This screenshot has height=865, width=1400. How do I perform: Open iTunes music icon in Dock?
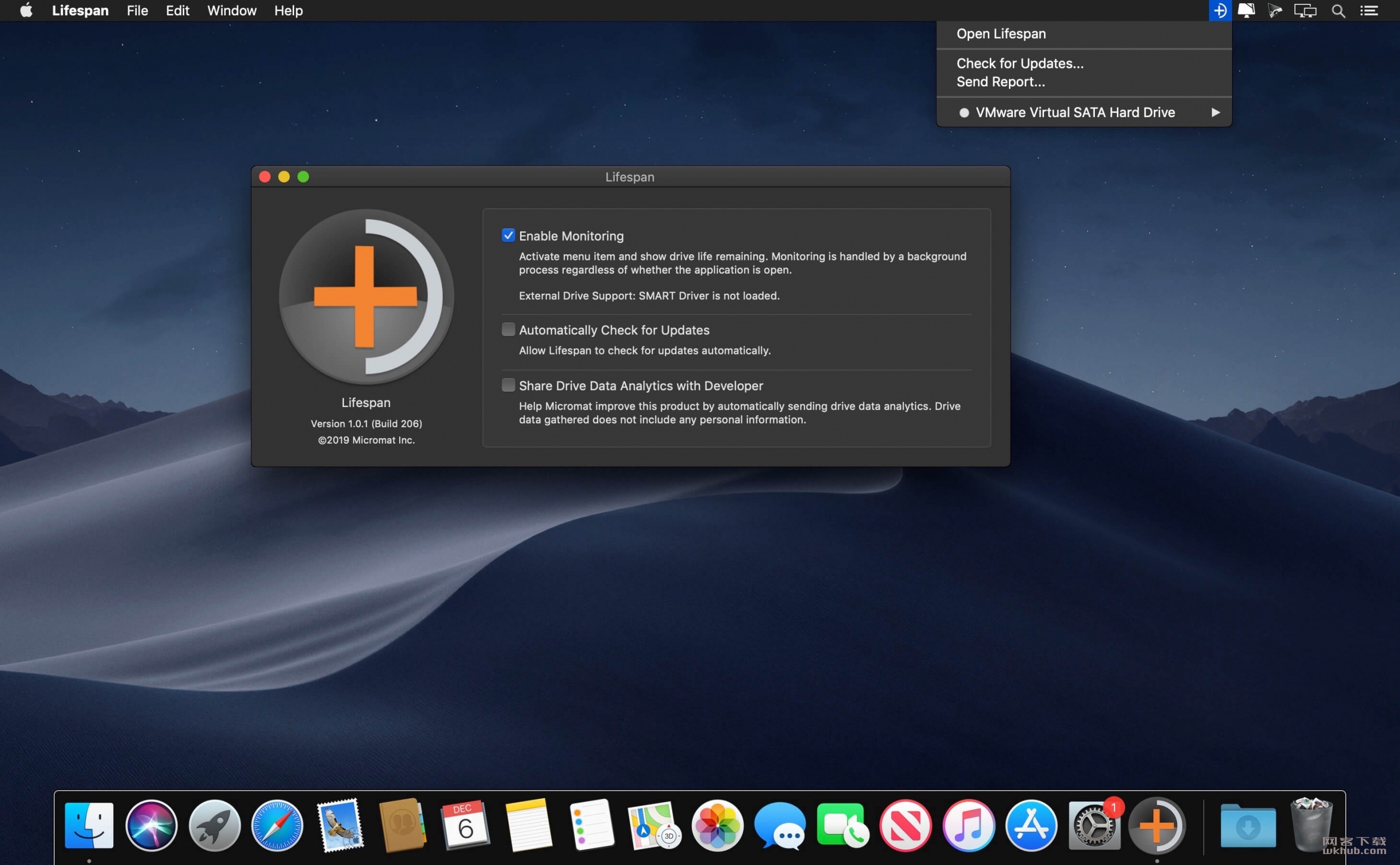click(969, 826)
